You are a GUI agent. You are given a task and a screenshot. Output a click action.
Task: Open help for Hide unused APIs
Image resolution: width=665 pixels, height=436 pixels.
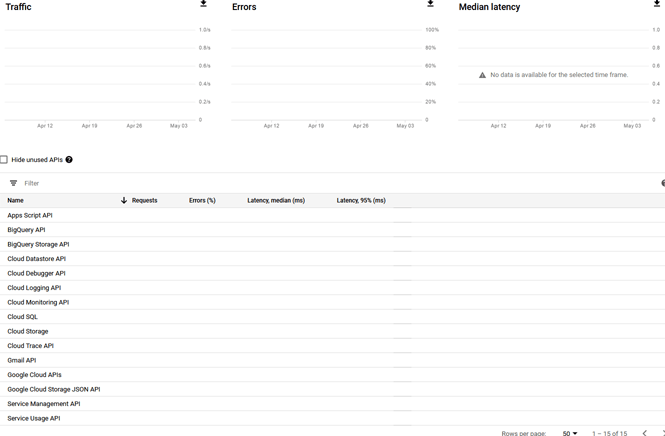(x=69, y=159)
